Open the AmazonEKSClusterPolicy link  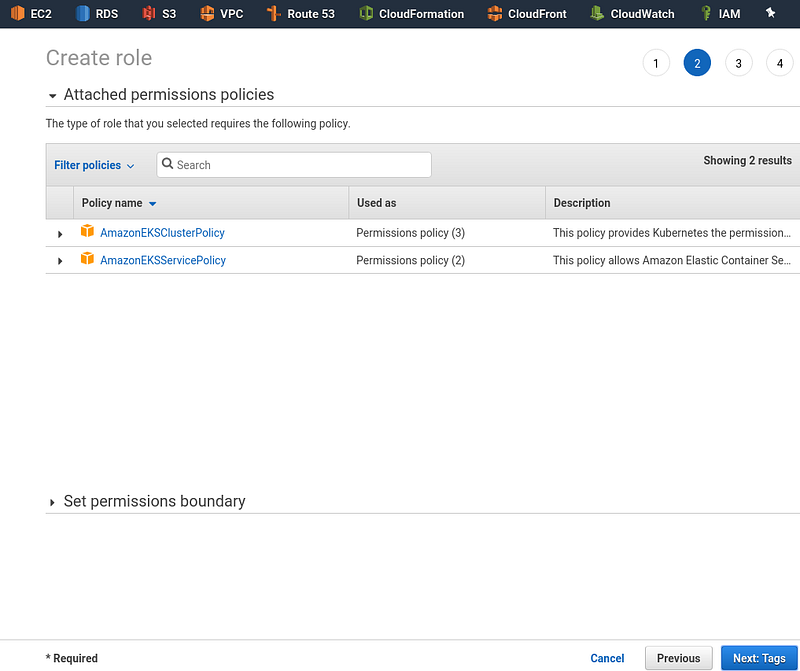coord(162,233)
